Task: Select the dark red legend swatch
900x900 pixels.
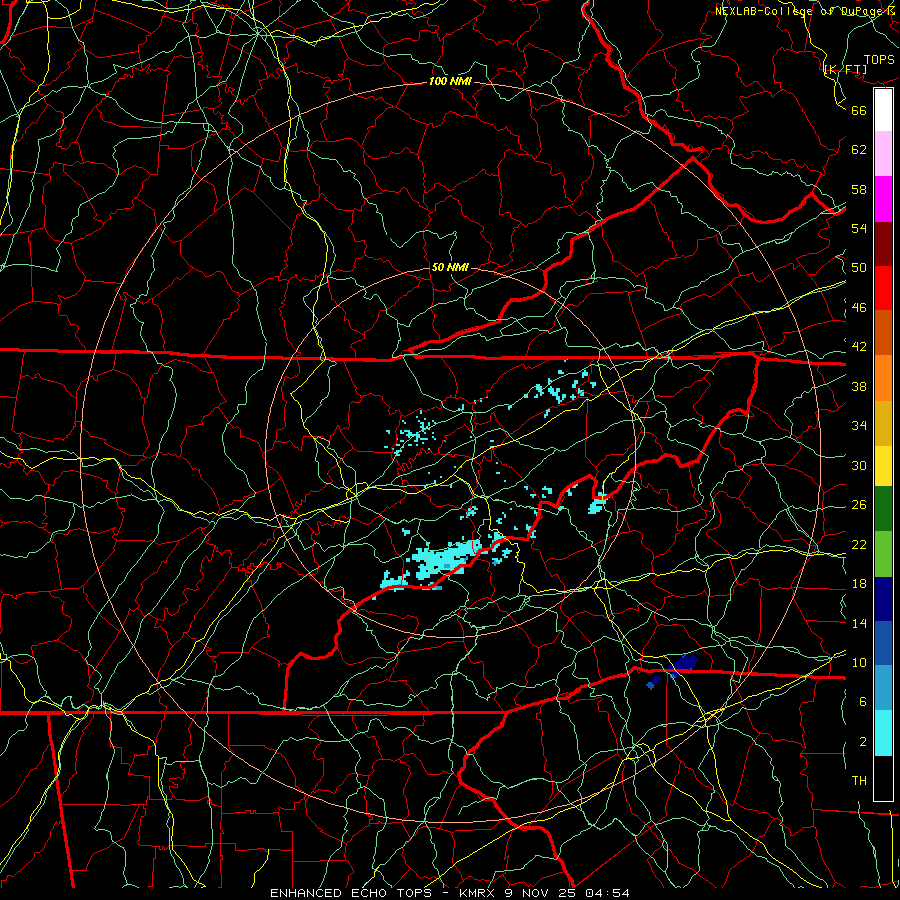Action: click(x=883, y=244)
